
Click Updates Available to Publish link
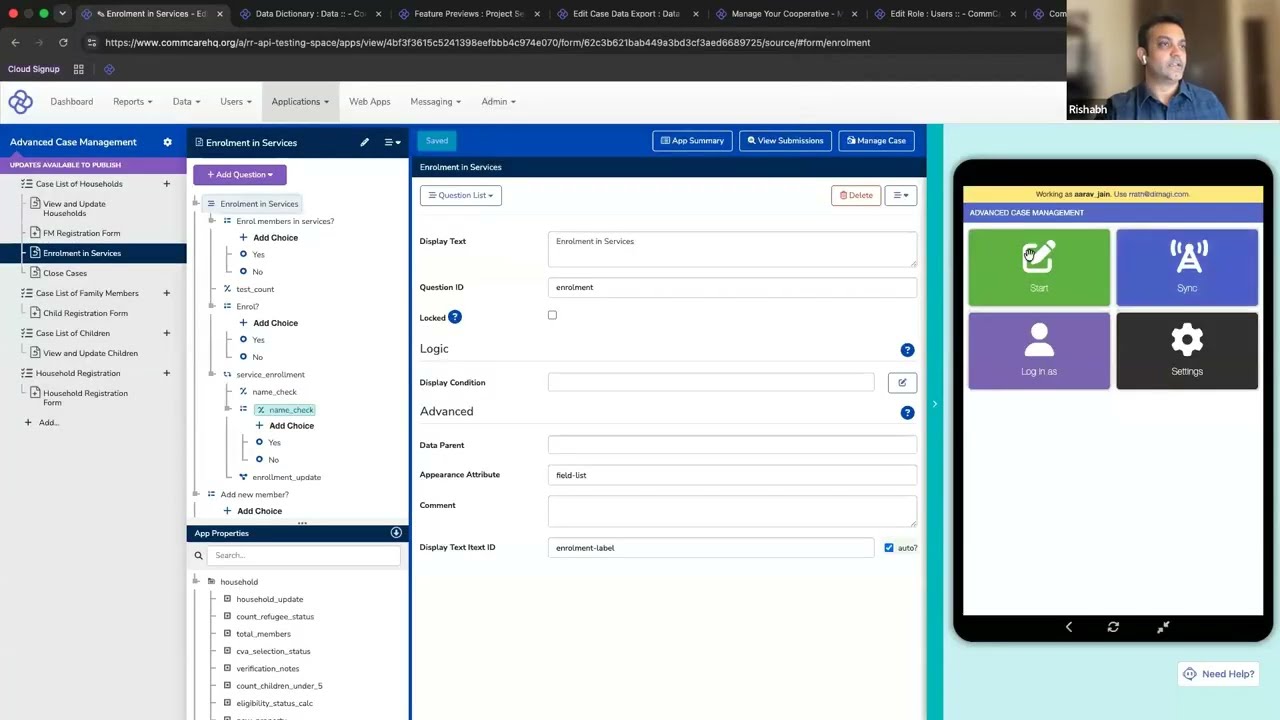point(65,165)
